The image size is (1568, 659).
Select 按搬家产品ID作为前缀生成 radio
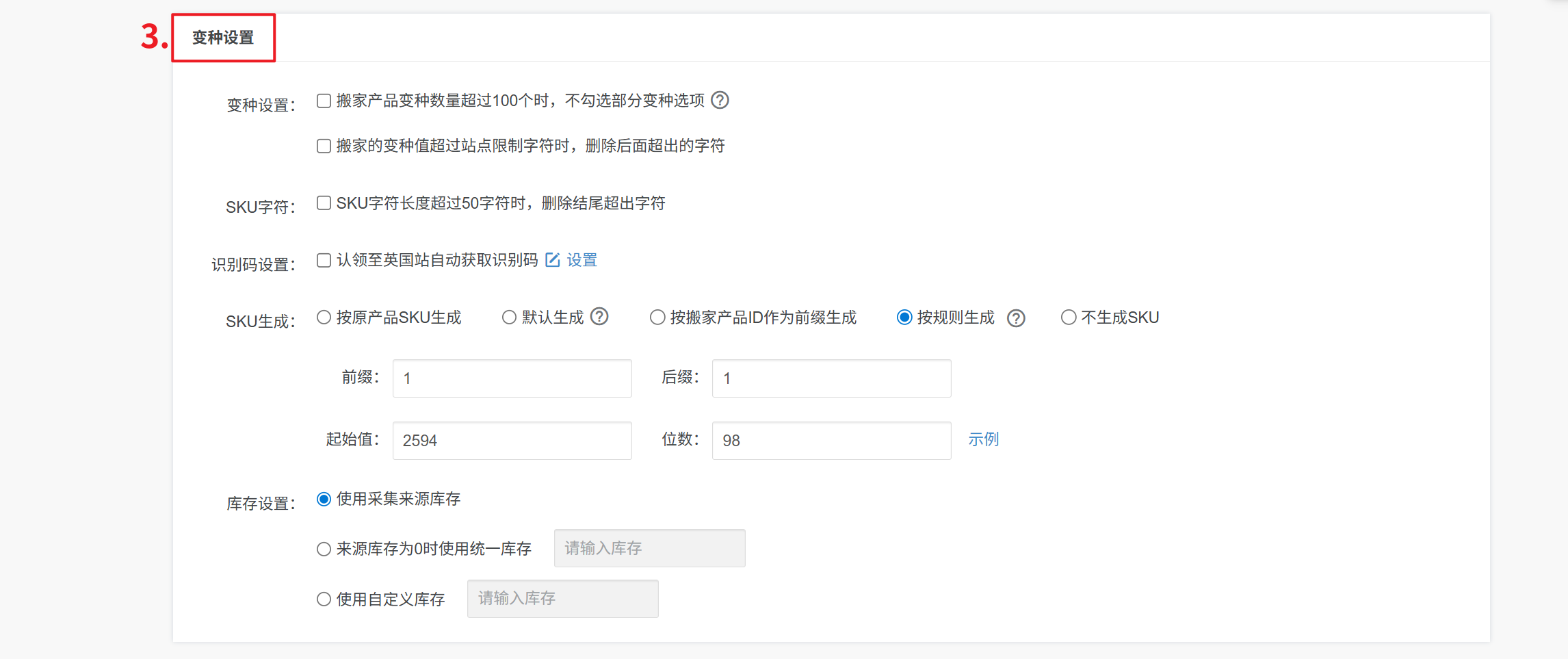coord(657,318)
